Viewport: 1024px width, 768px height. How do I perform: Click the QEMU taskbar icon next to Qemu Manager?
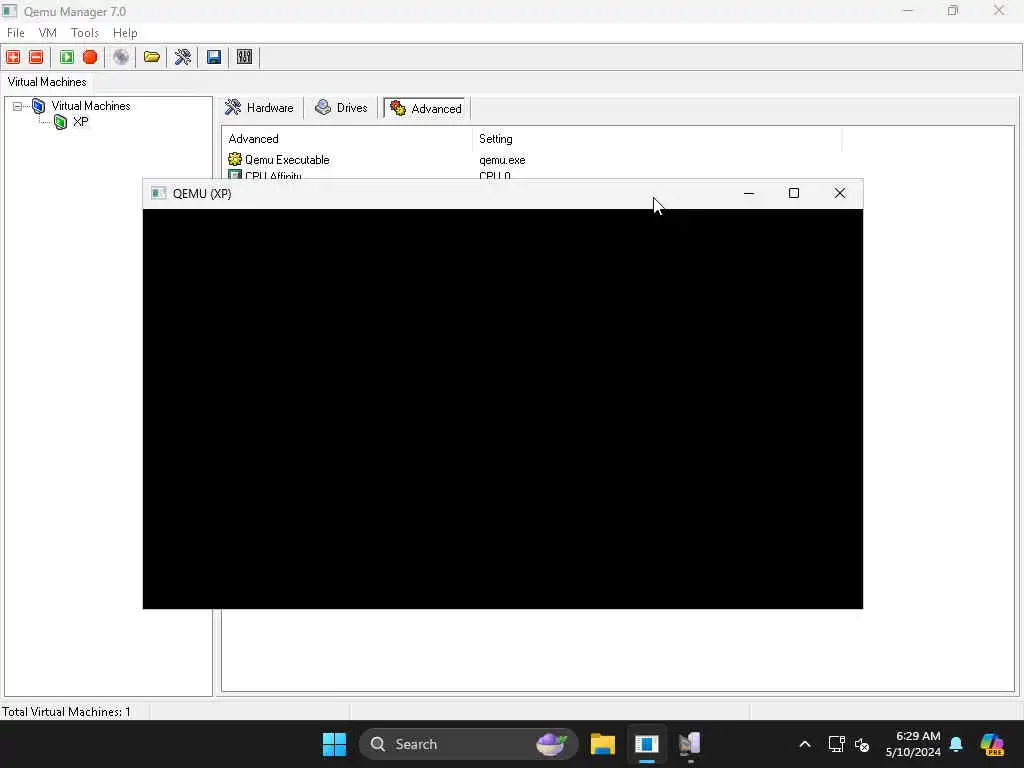point(690,744)
